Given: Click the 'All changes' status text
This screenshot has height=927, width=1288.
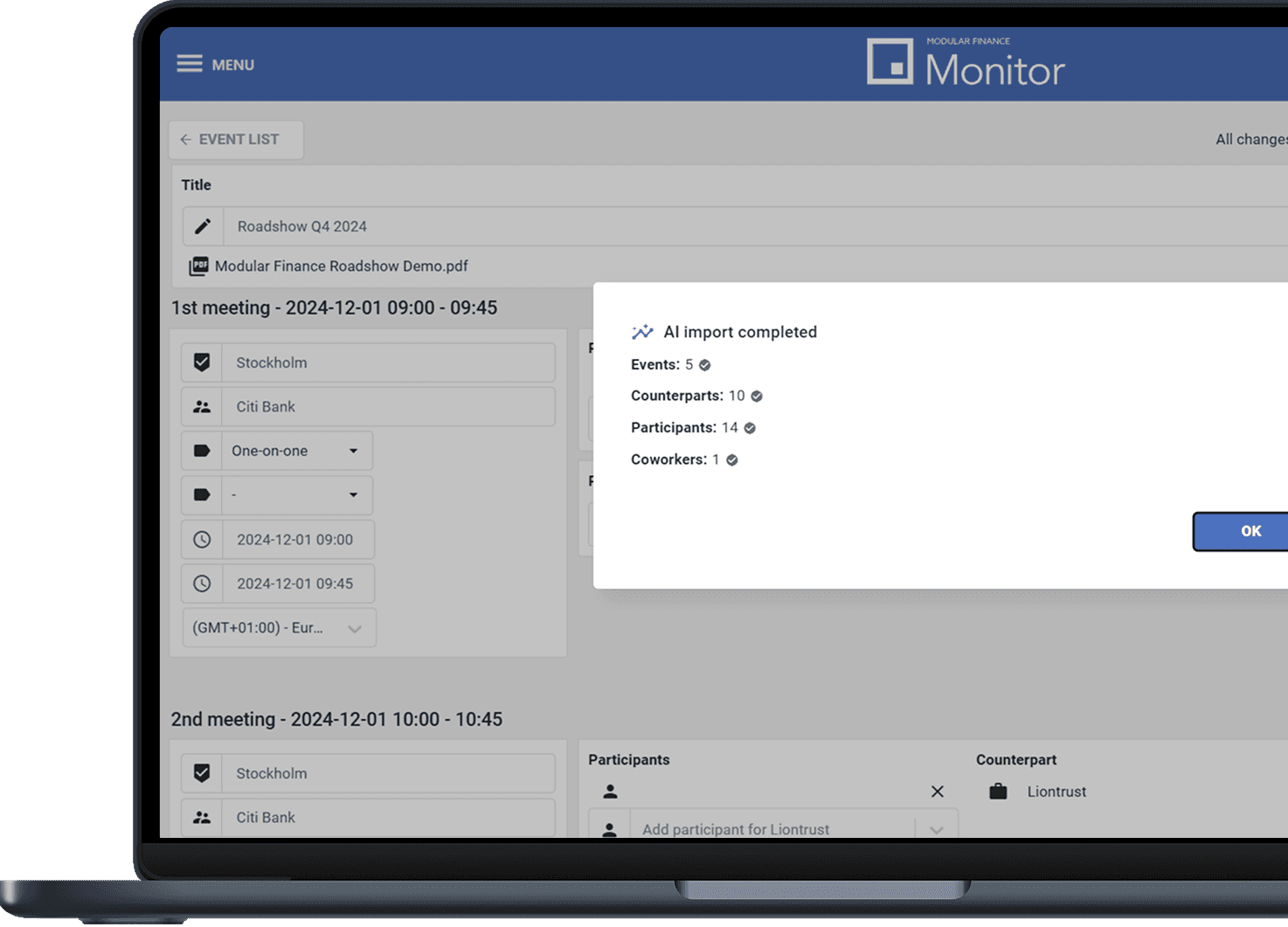Looking at the screenshot, I should pyautogui.click(x=1251, y=139).
